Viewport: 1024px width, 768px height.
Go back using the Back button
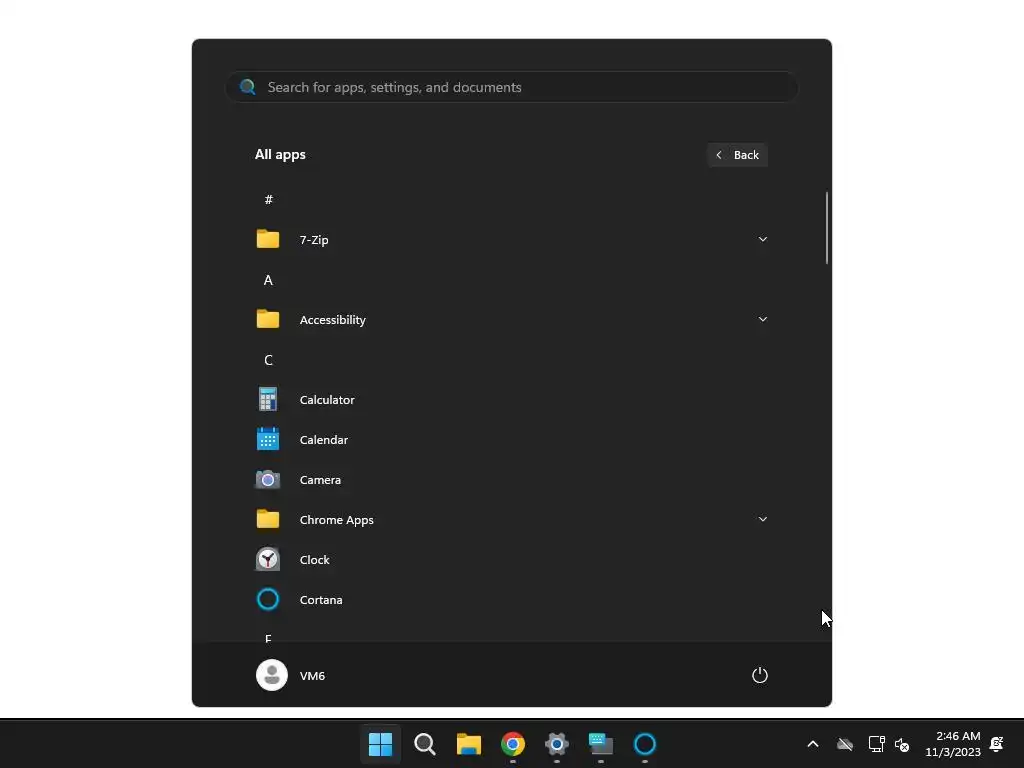[x=737, y=155]
